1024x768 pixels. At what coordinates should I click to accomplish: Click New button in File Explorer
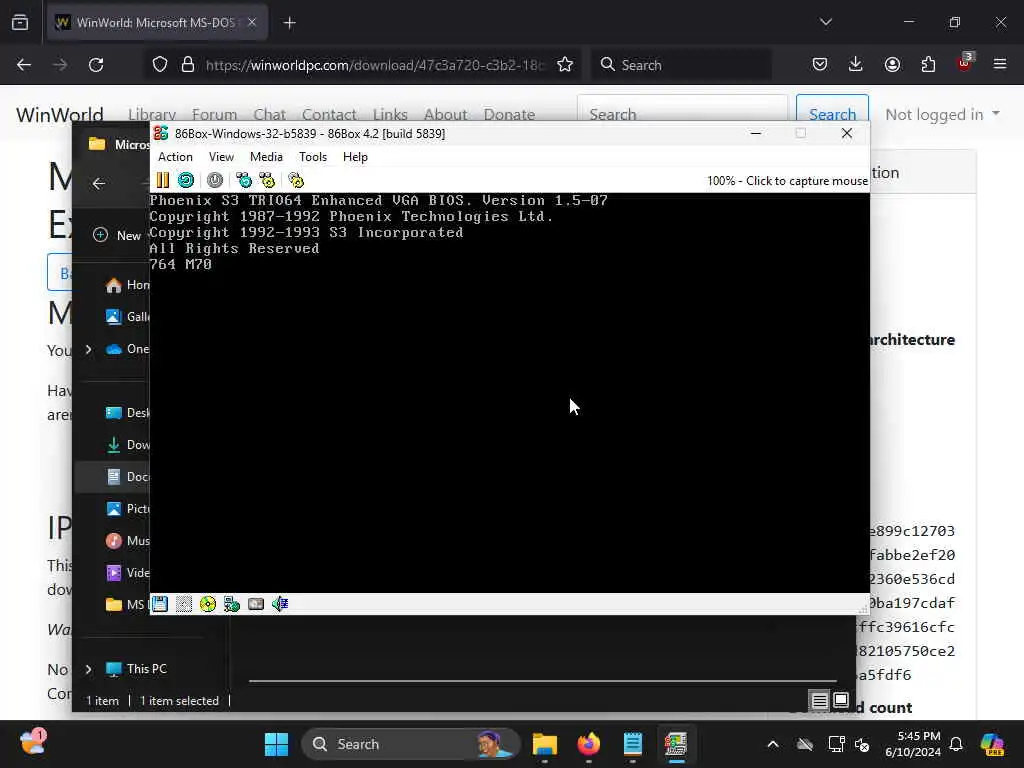coord(118,235)
